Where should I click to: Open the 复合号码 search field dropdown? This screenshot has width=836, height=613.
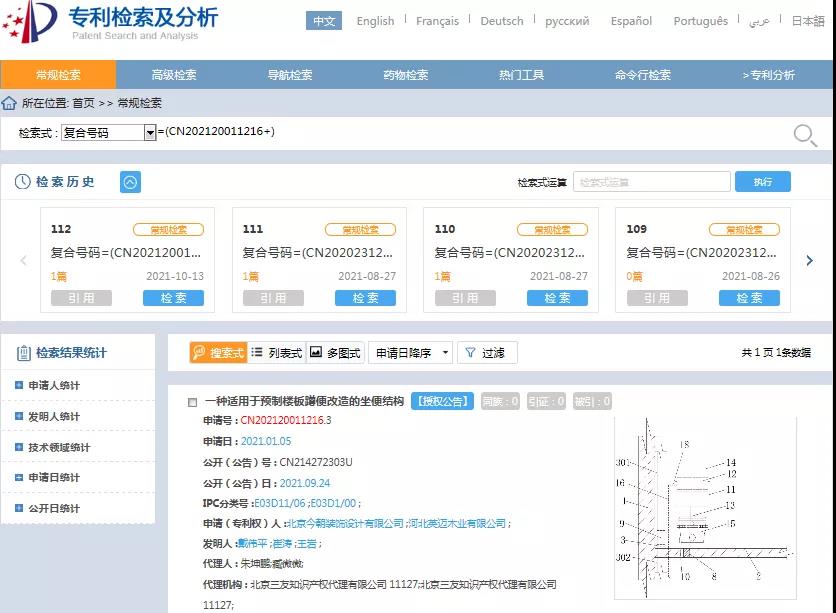[150, 133]
